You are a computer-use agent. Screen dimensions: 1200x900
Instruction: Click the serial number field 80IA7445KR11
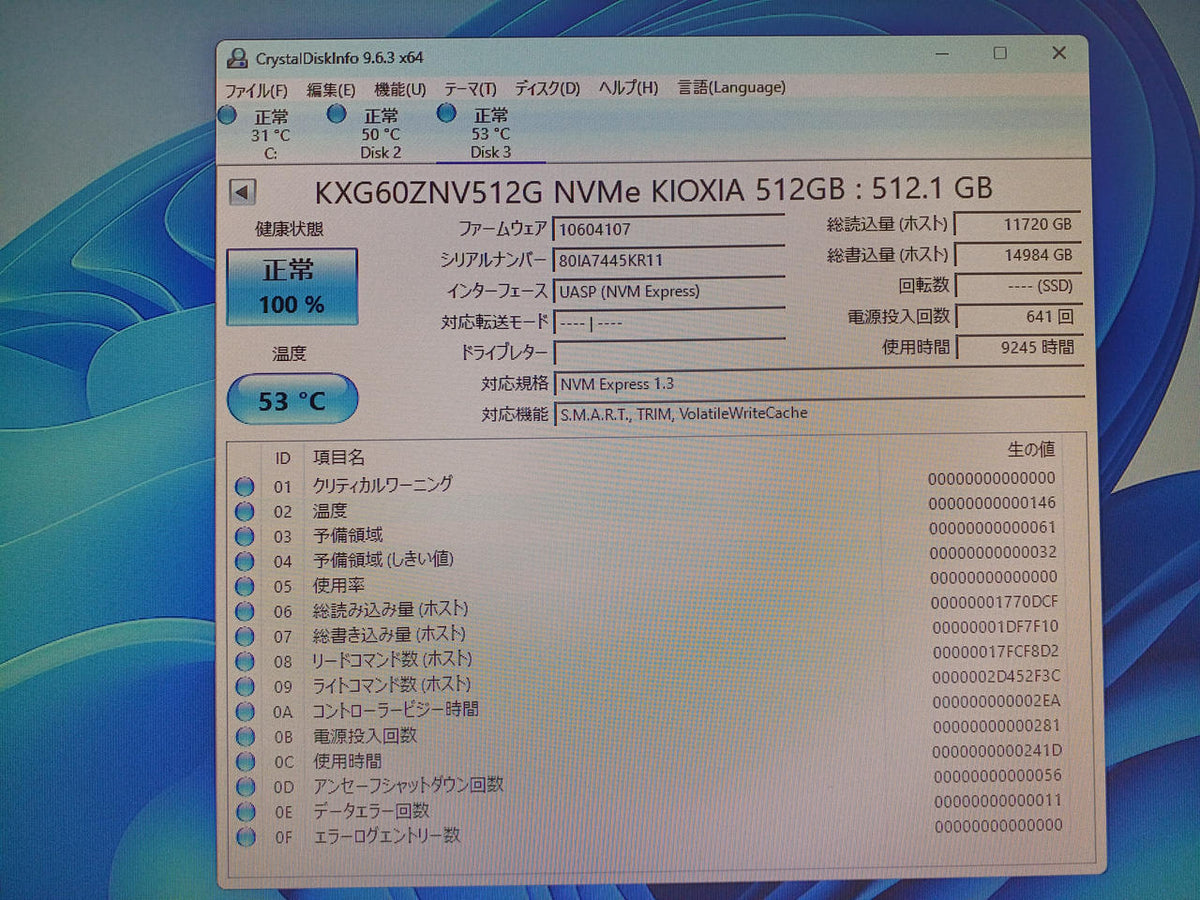[x=668, y=260]
